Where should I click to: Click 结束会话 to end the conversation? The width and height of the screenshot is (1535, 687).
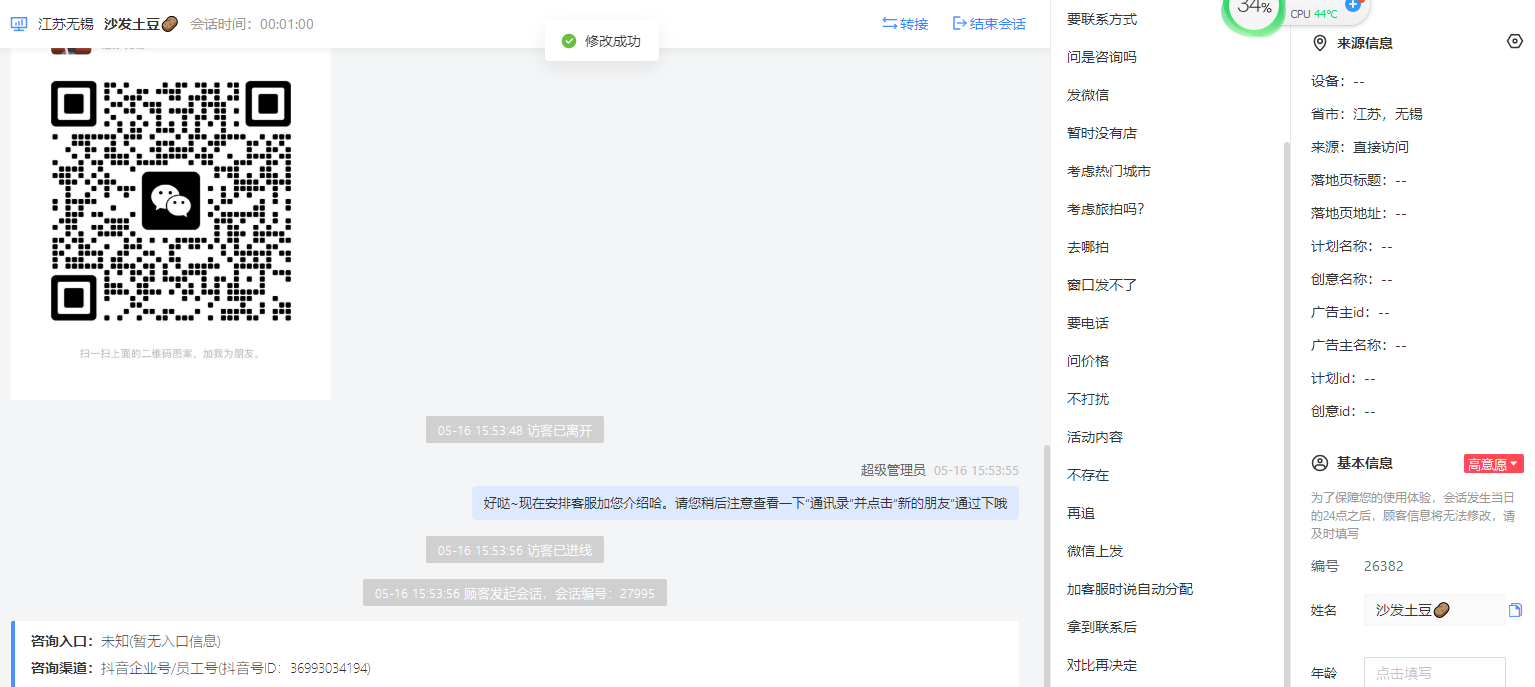pos(989,23)
